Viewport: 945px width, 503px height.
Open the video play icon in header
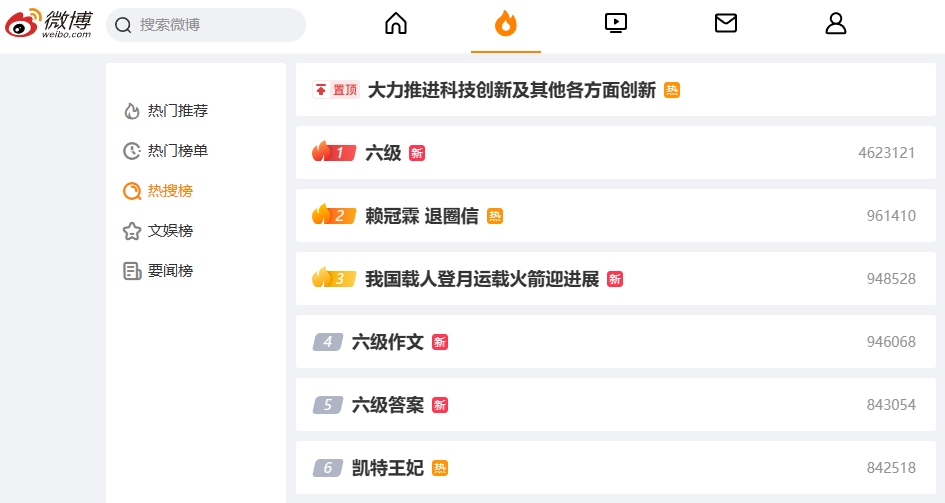pos(615,23)
